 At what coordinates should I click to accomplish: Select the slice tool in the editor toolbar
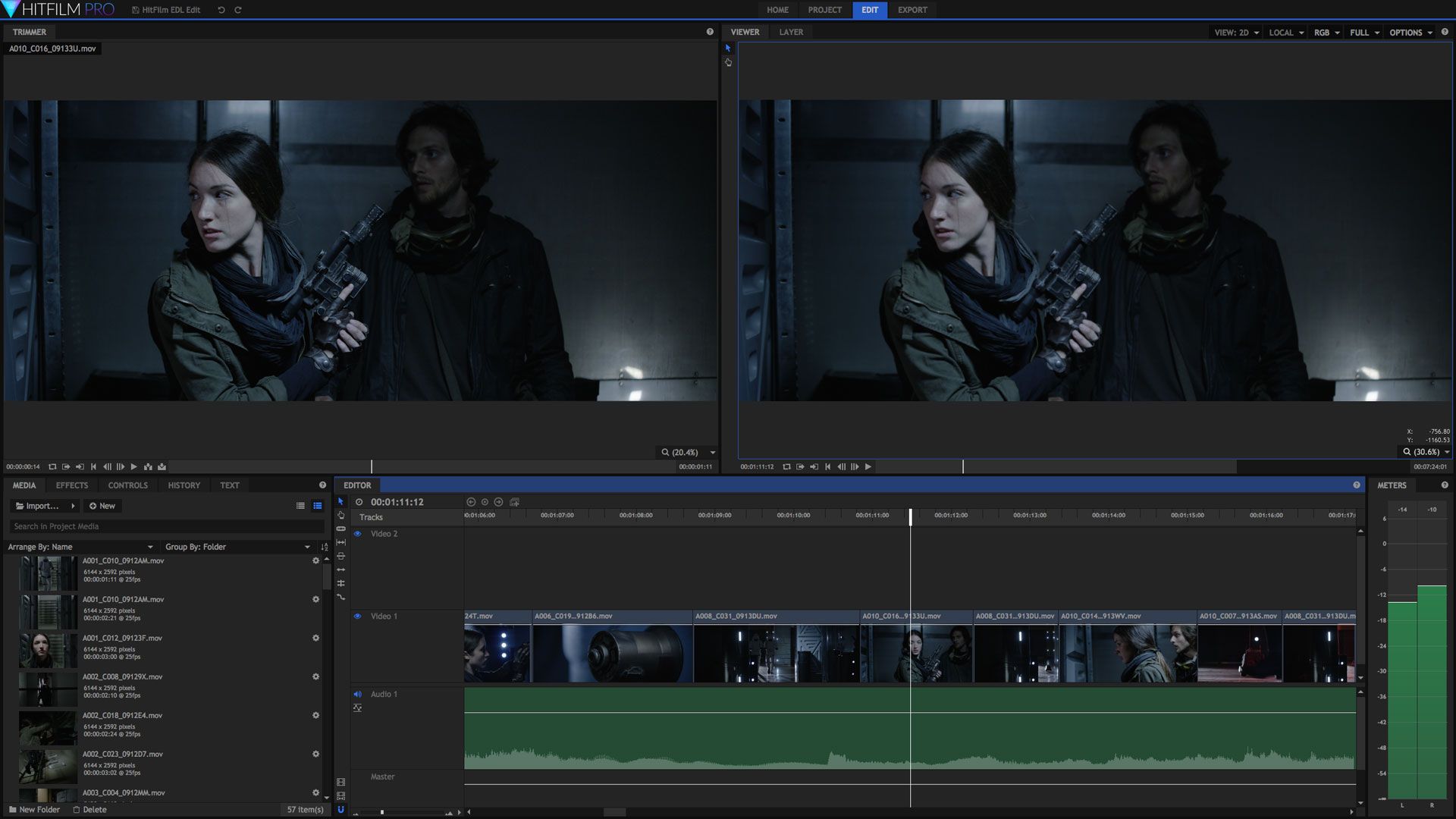click(341, 529)
